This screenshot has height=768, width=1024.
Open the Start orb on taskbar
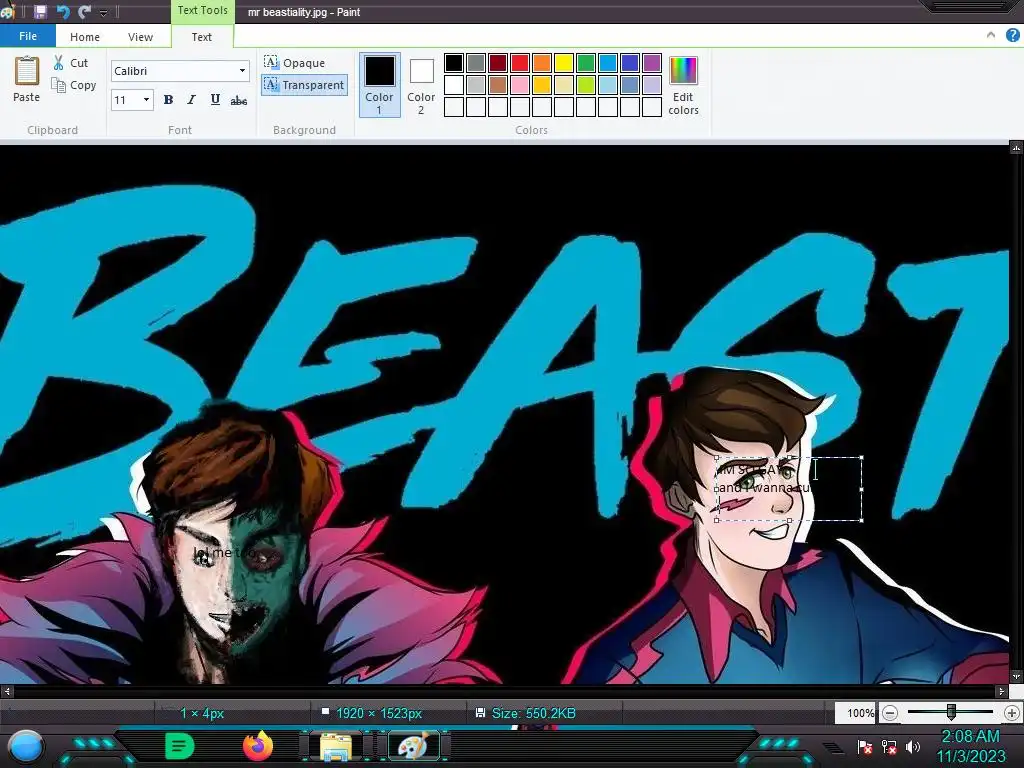26,747
